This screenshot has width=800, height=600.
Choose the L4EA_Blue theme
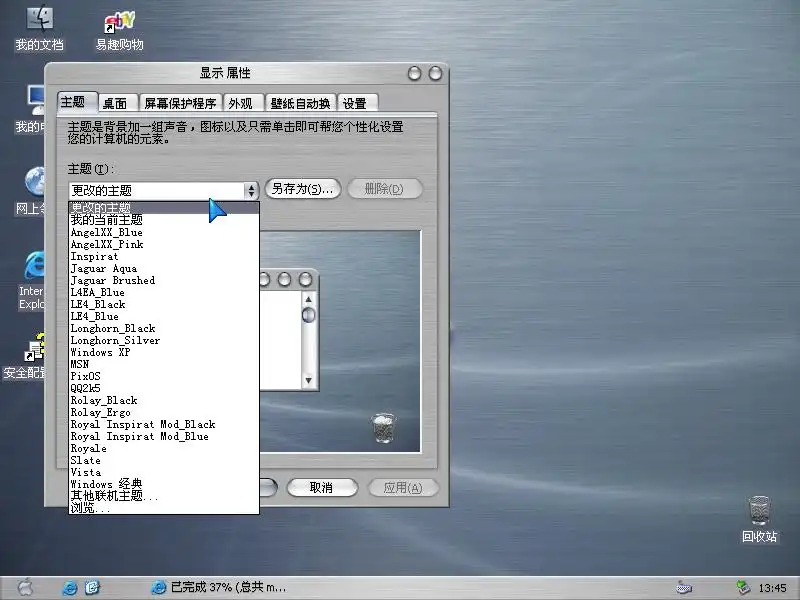pyautogui.click(x=164, y=292)
